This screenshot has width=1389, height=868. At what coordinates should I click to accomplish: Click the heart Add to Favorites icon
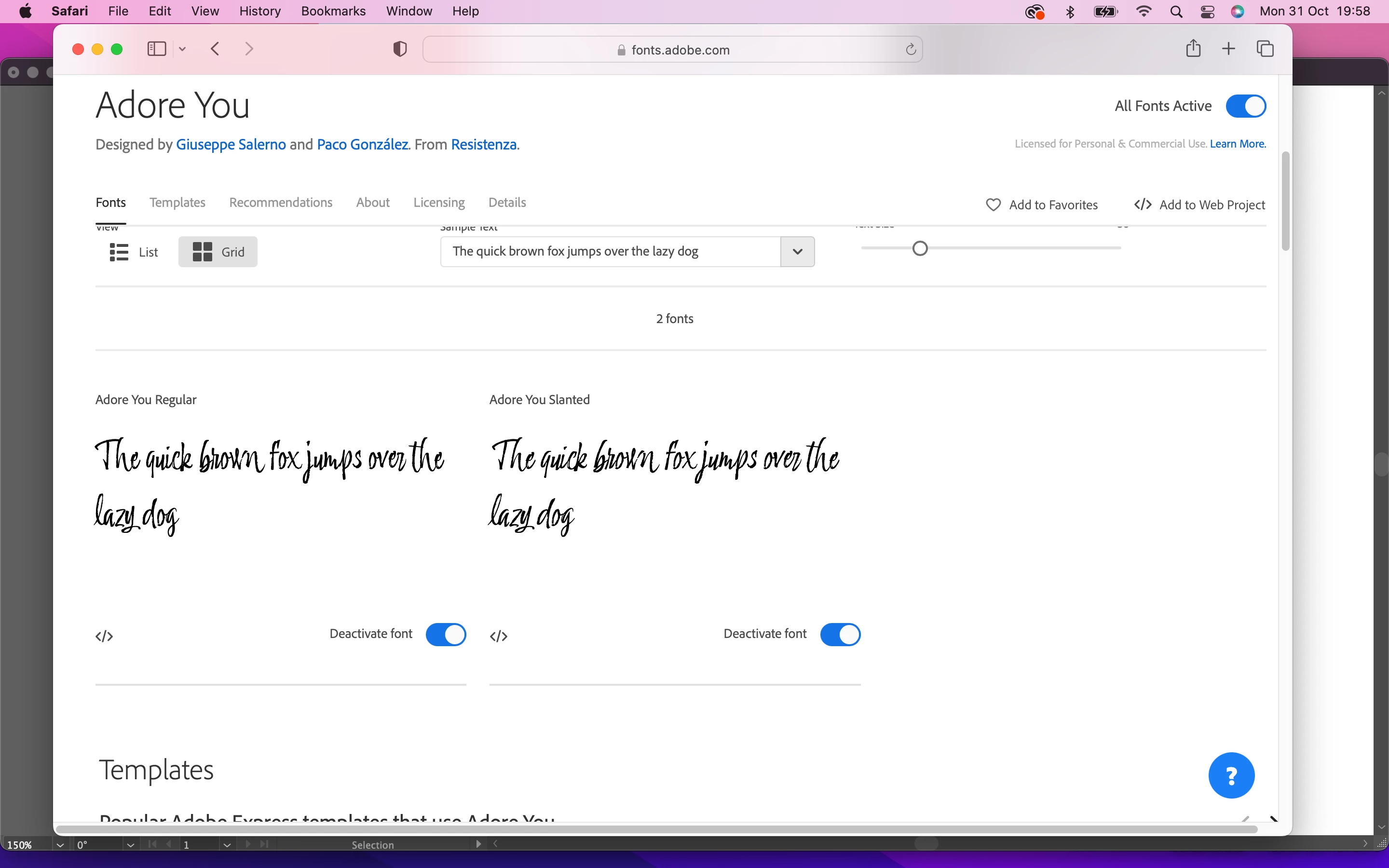click(993, 205)
